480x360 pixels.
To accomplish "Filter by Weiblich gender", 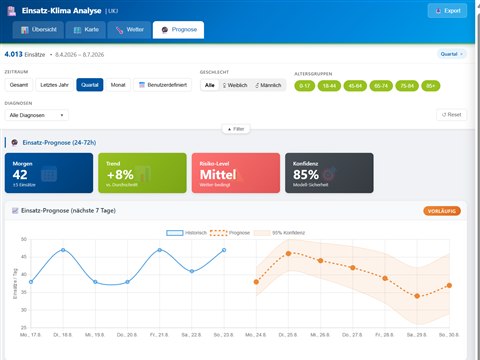I will point(235,85).
